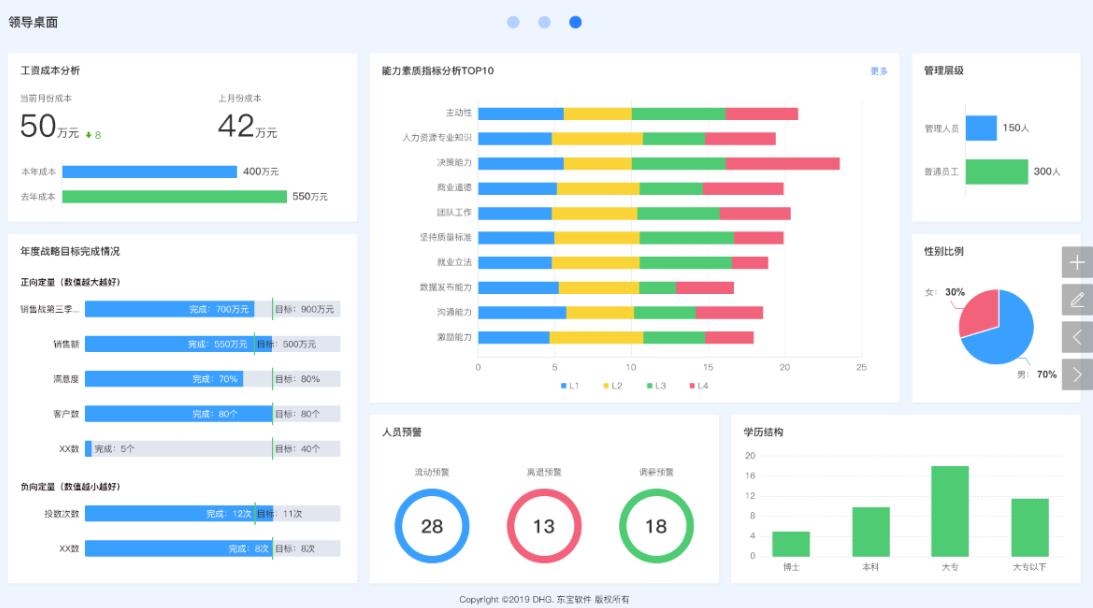1093x608 pixels.
Task: Click the 大专 bar in 学历结构 chart
Action: 949,511
